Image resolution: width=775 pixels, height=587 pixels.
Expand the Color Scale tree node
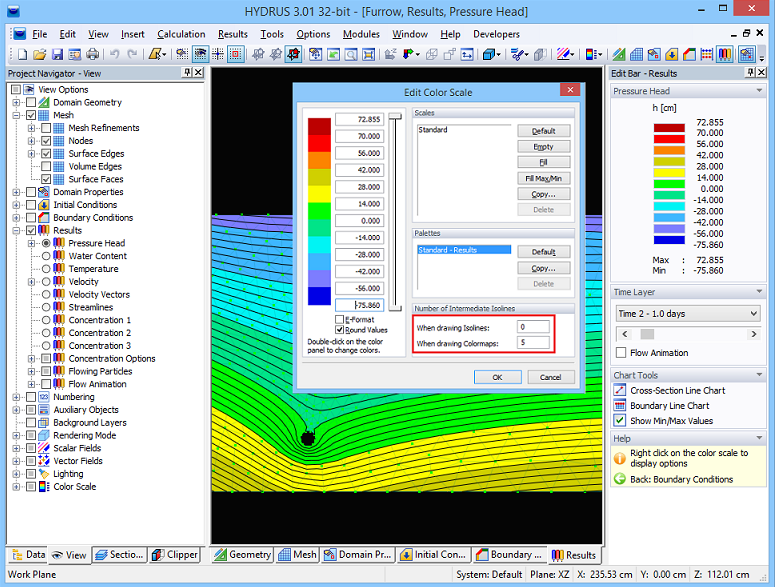(16, 487)
